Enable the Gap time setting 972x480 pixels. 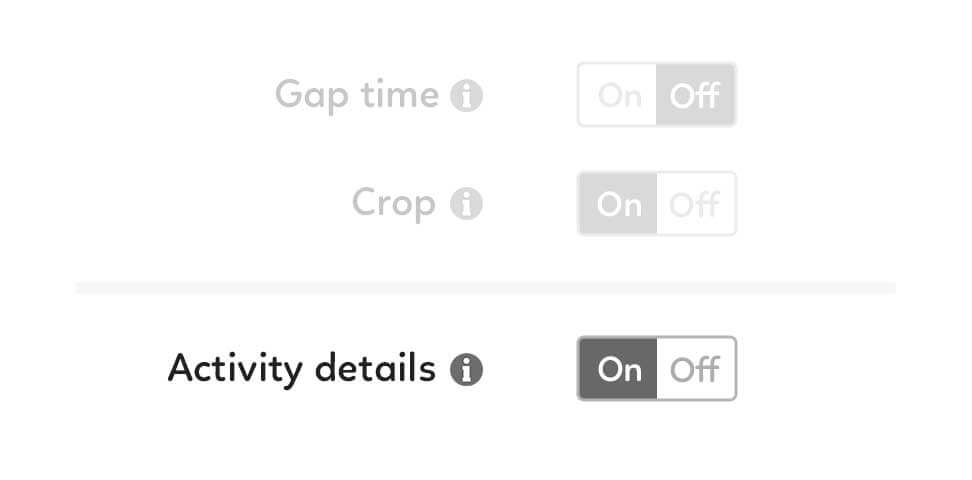point(618,95)
